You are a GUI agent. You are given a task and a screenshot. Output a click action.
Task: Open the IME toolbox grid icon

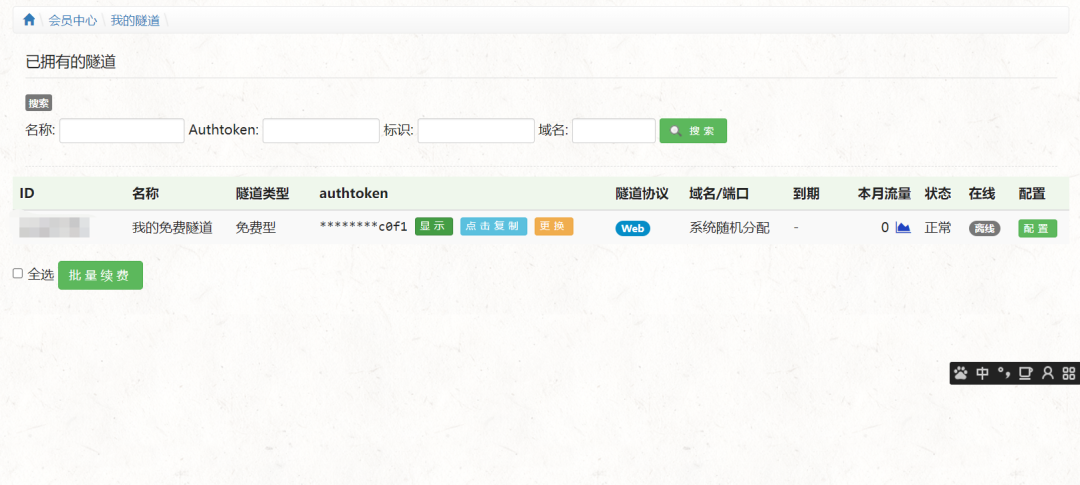[1068, 373]
